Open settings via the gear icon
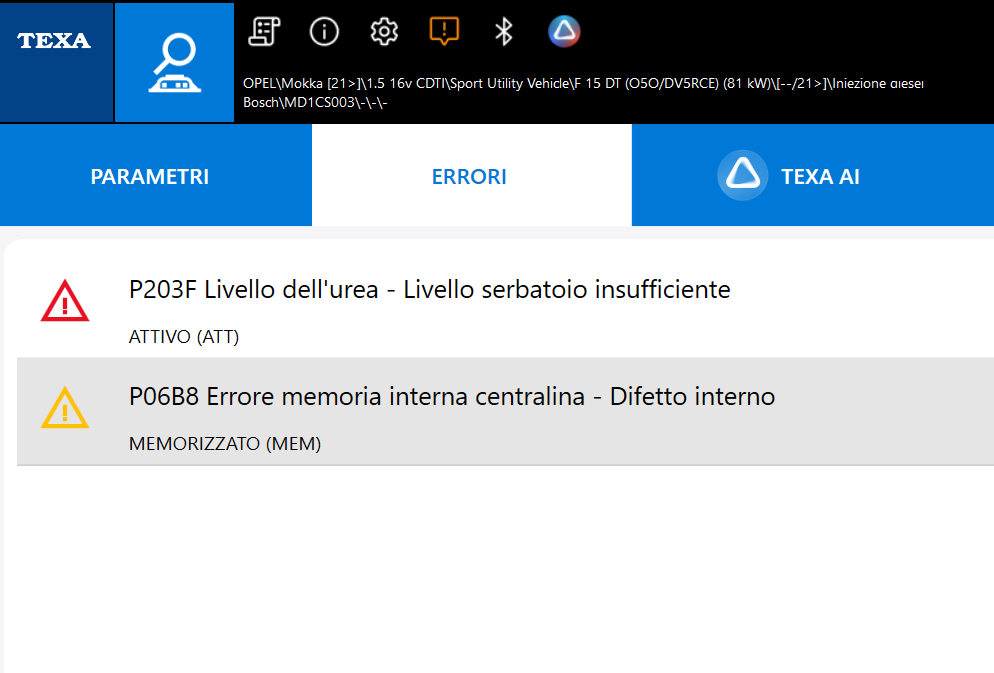Screen dimensions: 994x673 coord(384,32)
